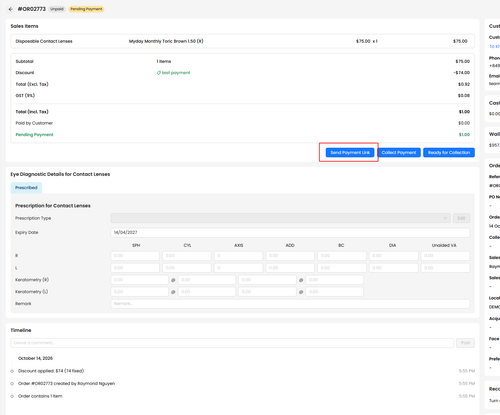This screenshot has width=500, height=415.
Task: Post the timeline comment
Action: click(x=465, y=343)
